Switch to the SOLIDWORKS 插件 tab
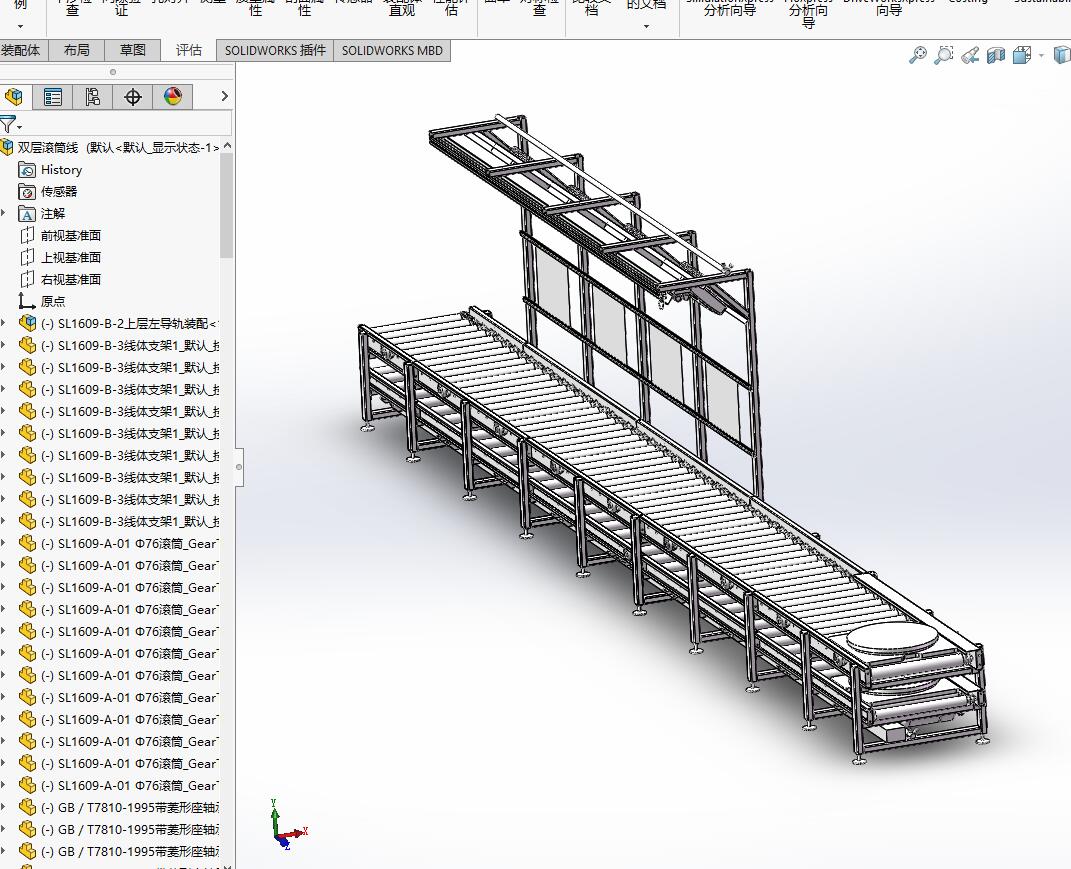This screenshot has width=1071, height=869. (x=275, y=51)
